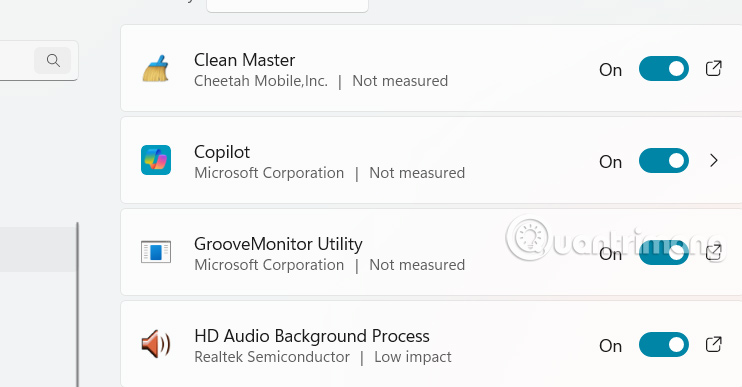The height and width of the screenshot is (387, 742).
Task: Select the Copilot app row
Action: (431, 160)
